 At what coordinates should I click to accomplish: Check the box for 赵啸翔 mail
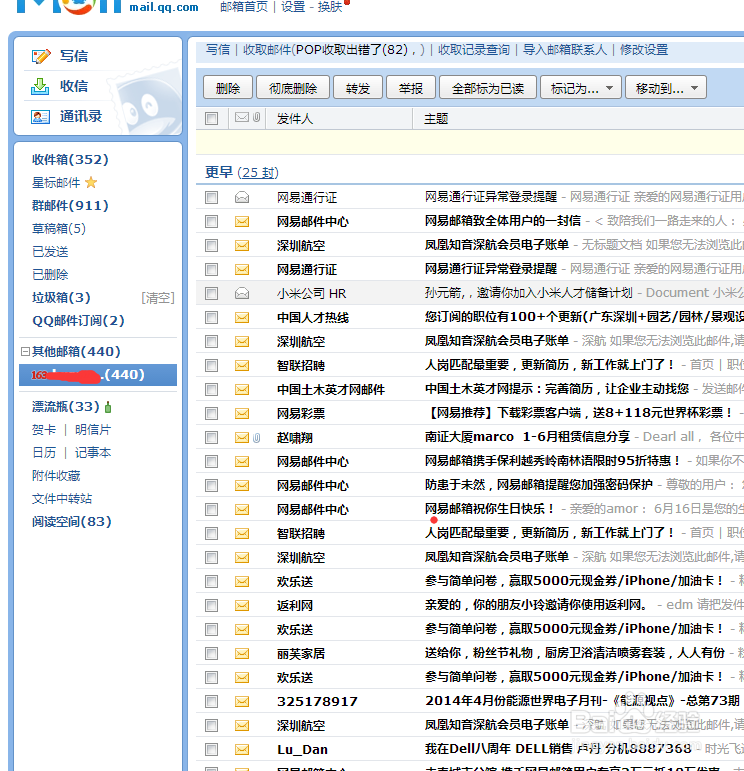click(211, 438)
